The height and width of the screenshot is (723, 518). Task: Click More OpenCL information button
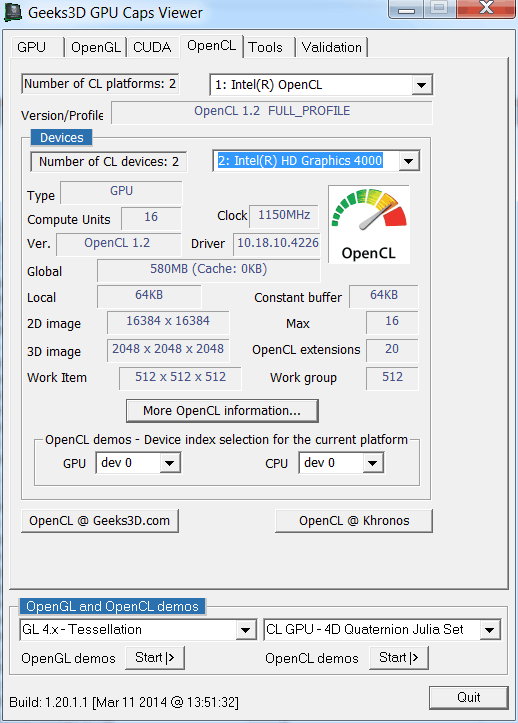click(222, 410)
